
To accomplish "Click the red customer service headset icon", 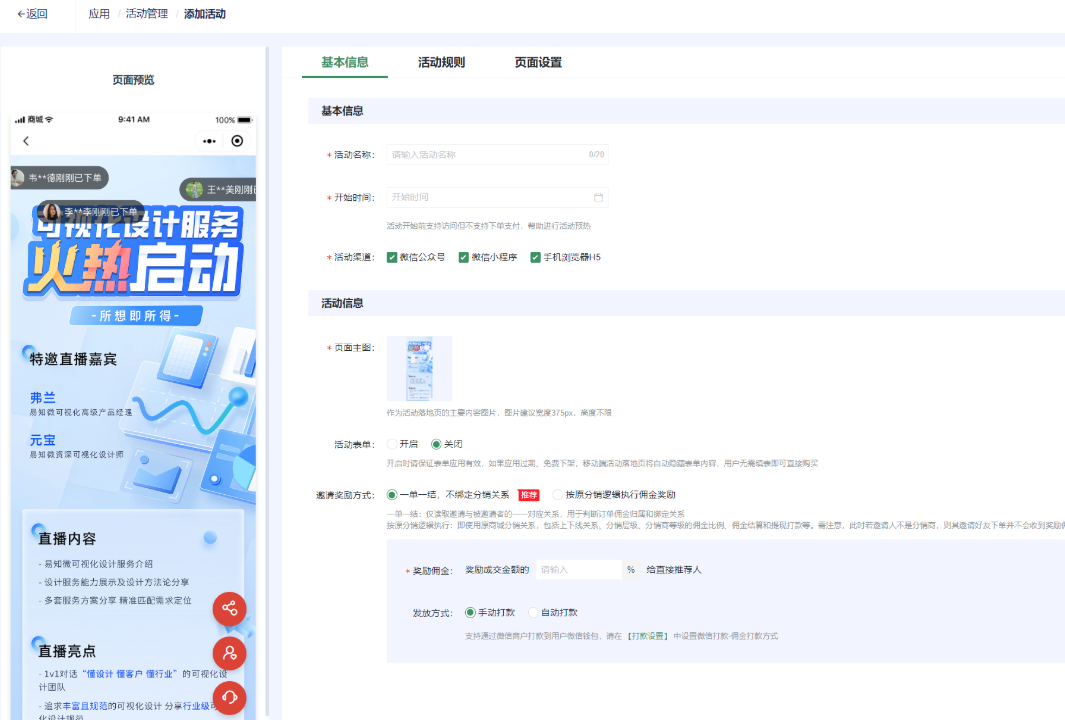I will point(229,697).
